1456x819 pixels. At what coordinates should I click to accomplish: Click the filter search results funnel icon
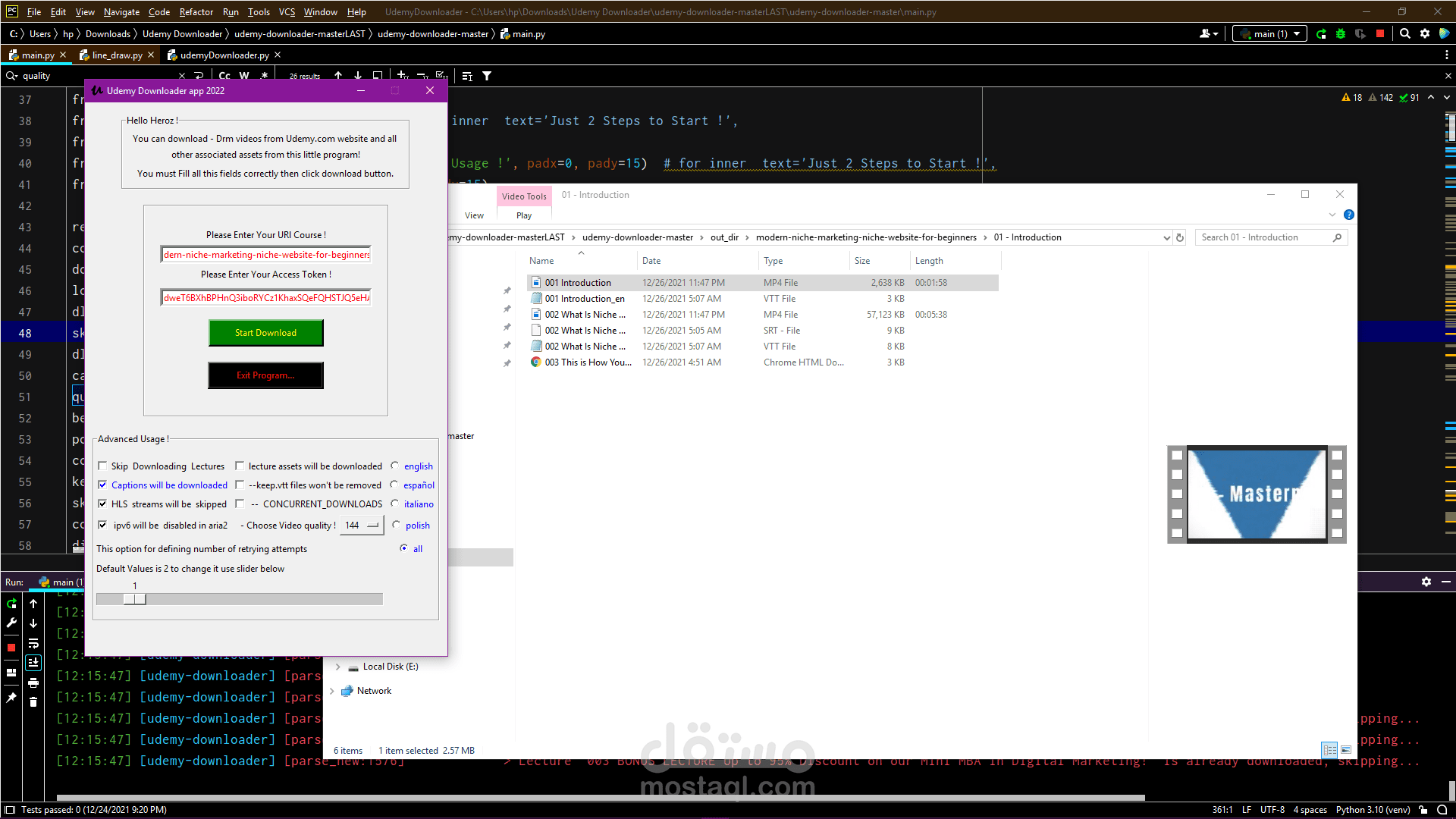pos(487,76)
